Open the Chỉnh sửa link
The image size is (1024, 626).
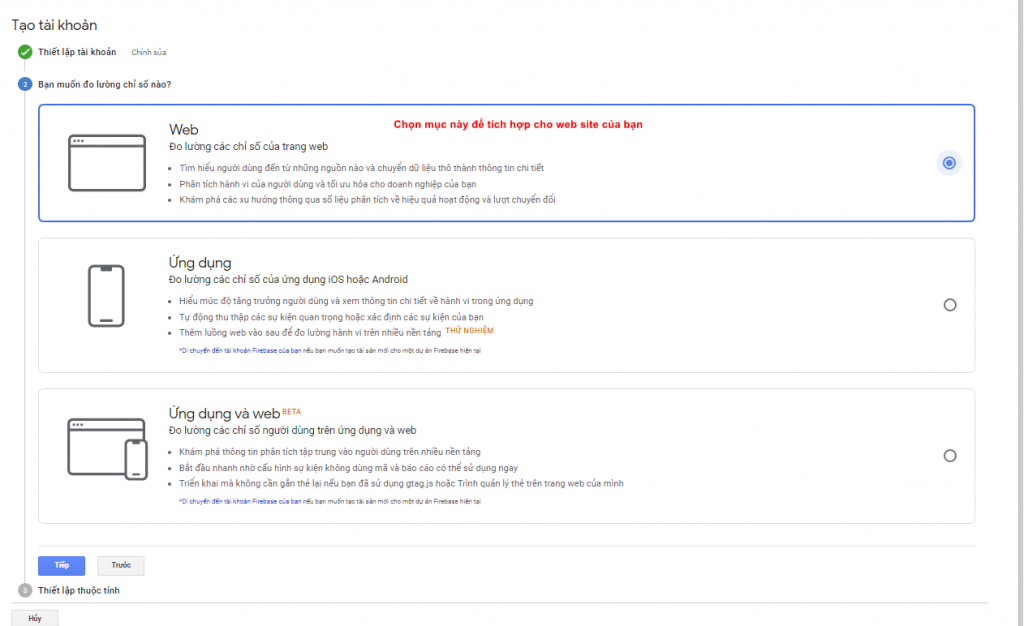click(148, 52)
